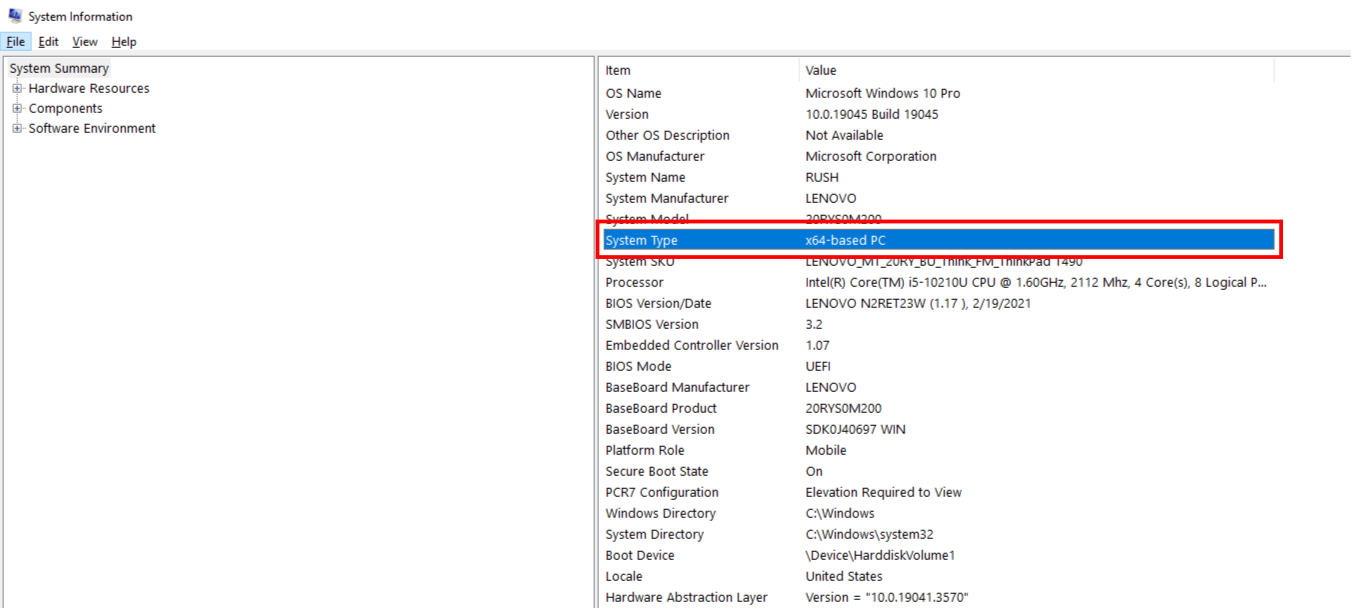The width and height of the screenshot is (1352, 608).
Task: Click the value Mobile
Action: coord(826,450)
